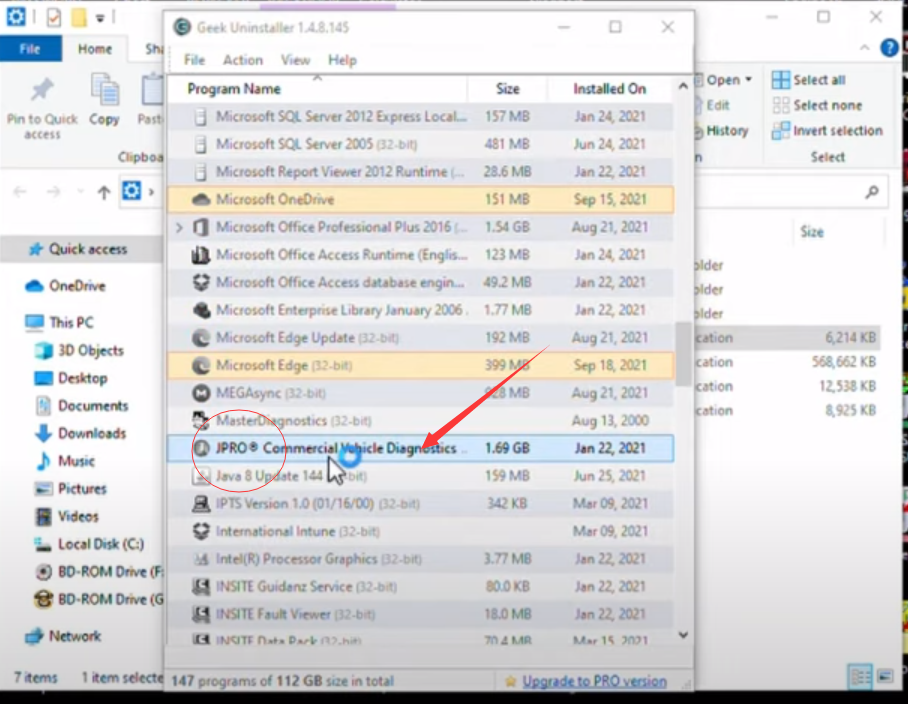Click Select all in Explorer ribbon
The image size is (908, 704).
(x=809, y=80)
